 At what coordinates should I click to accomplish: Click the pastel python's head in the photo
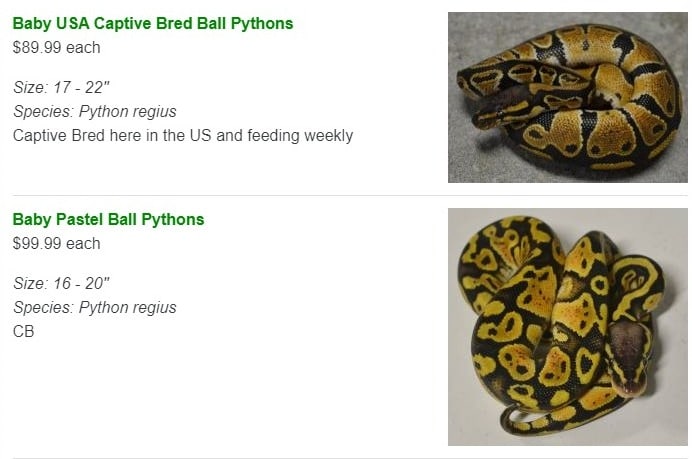tap(629, 357)
